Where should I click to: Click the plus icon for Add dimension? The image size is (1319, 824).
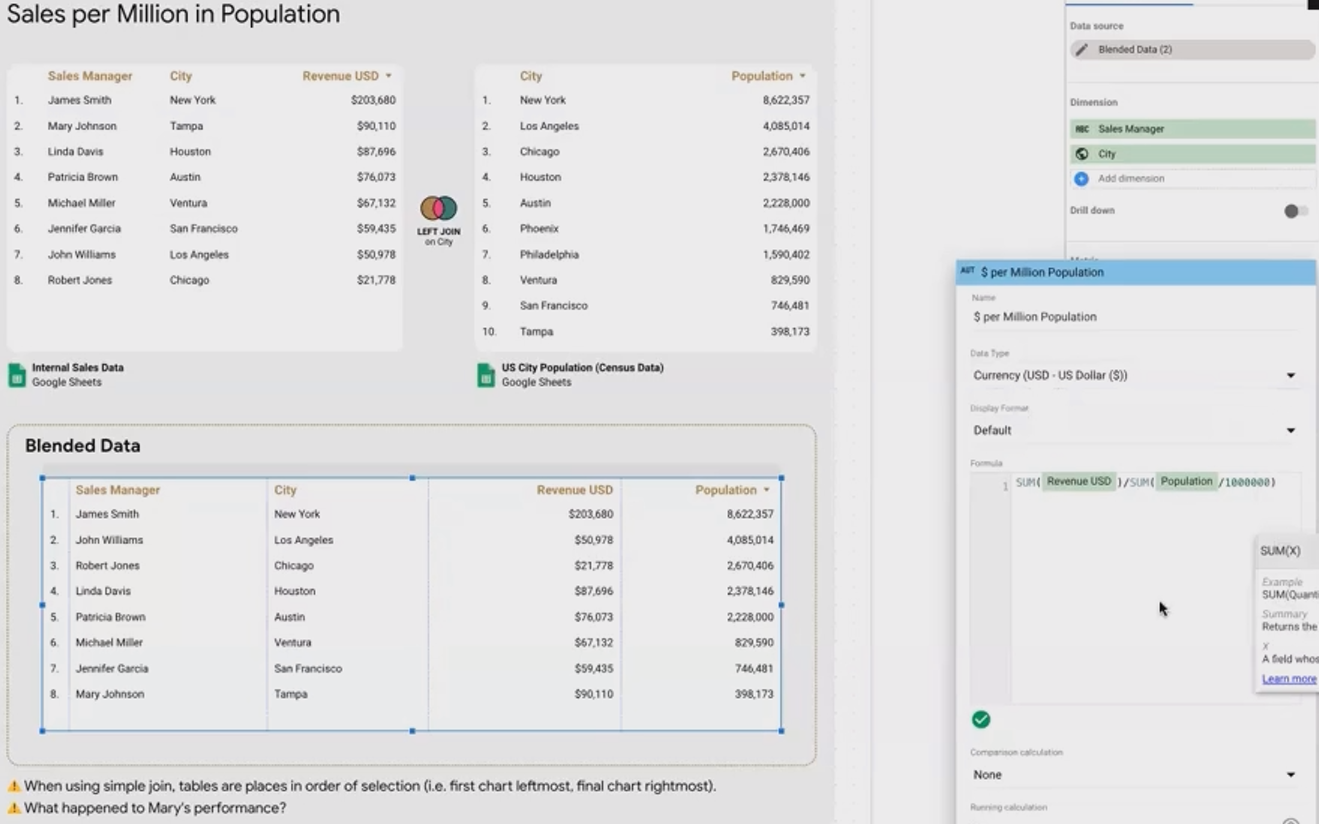(1081, 179)
